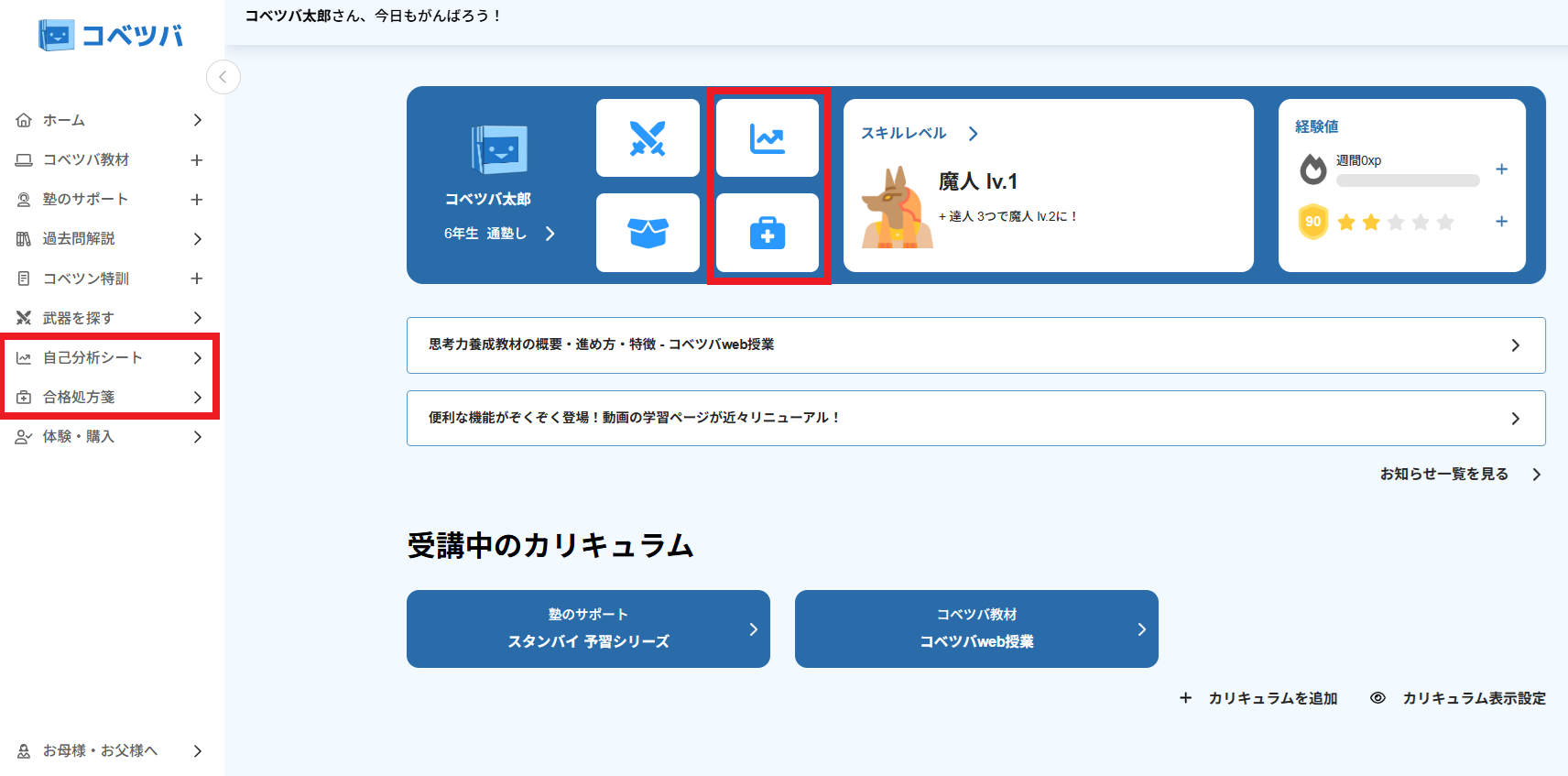Open the スタンバイ 予習シリーズ curriculum button

(x=588, y=628)
